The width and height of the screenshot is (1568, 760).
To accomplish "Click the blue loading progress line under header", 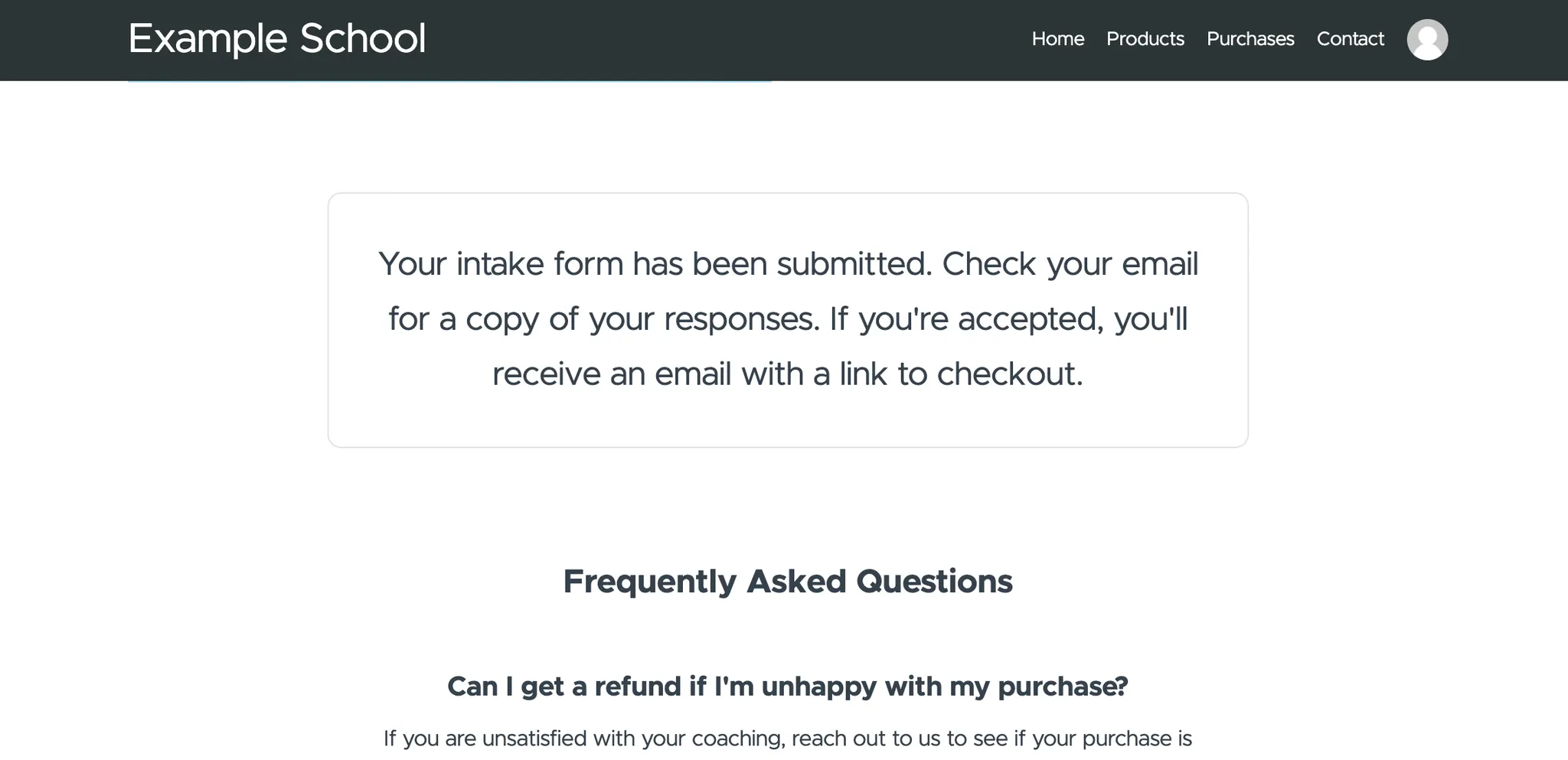I will coord(449,80).
